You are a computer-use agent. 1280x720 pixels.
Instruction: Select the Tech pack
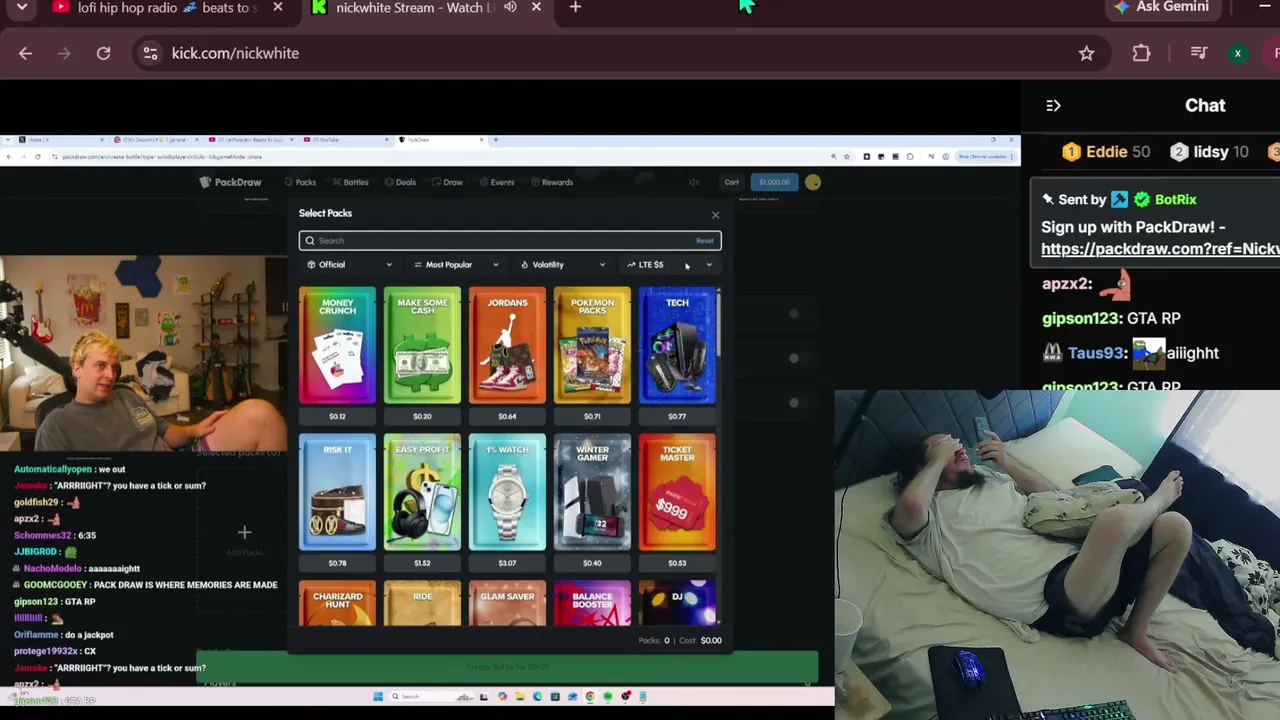click(x=677, y=346)
